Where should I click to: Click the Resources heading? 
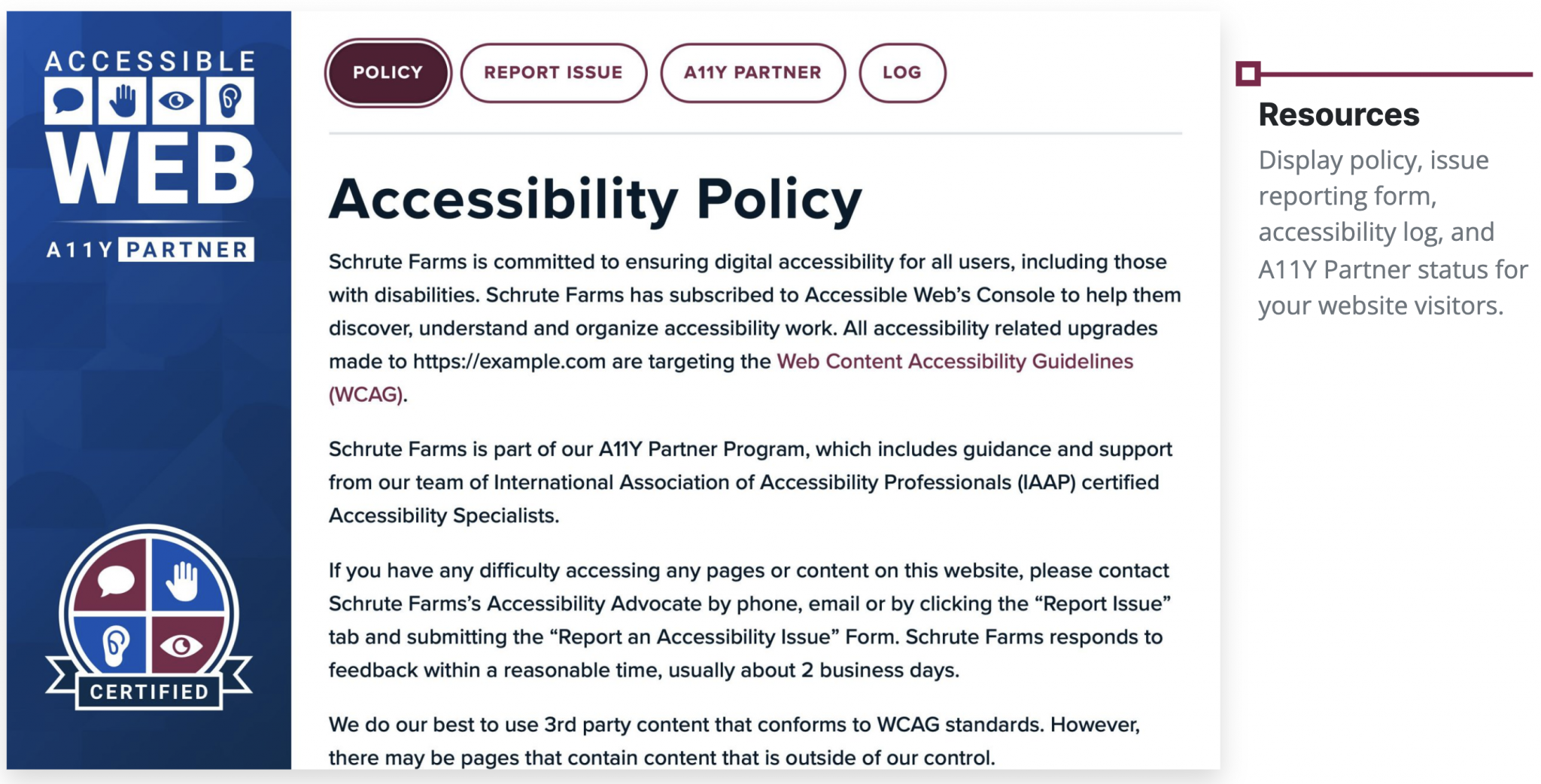1338,116
